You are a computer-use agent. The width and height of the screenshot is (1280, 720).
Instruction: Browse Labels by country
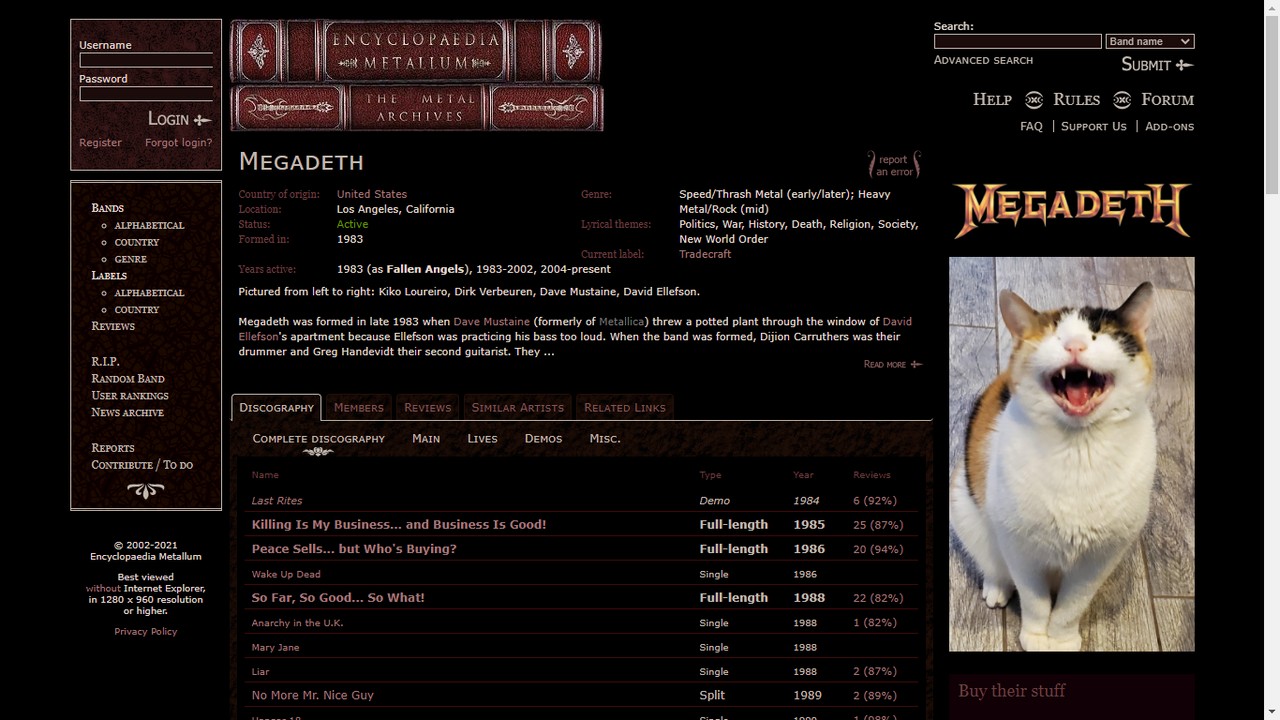(x=137, y=310)
